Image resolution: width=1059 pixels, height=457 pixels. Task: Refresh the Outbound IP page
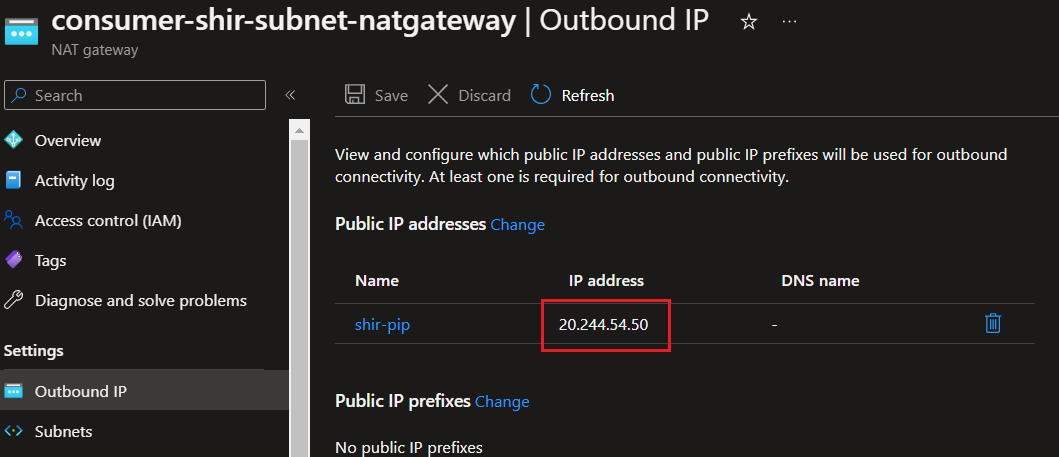coord(573,95)
